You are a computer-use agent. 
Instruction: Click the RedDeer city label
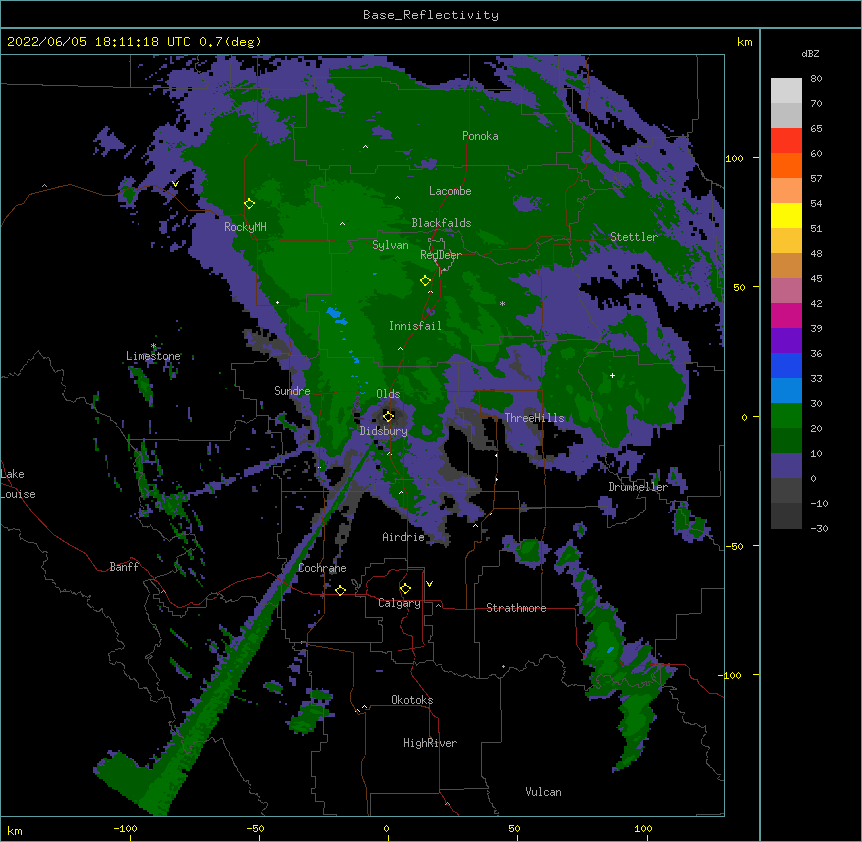[440, 255]
